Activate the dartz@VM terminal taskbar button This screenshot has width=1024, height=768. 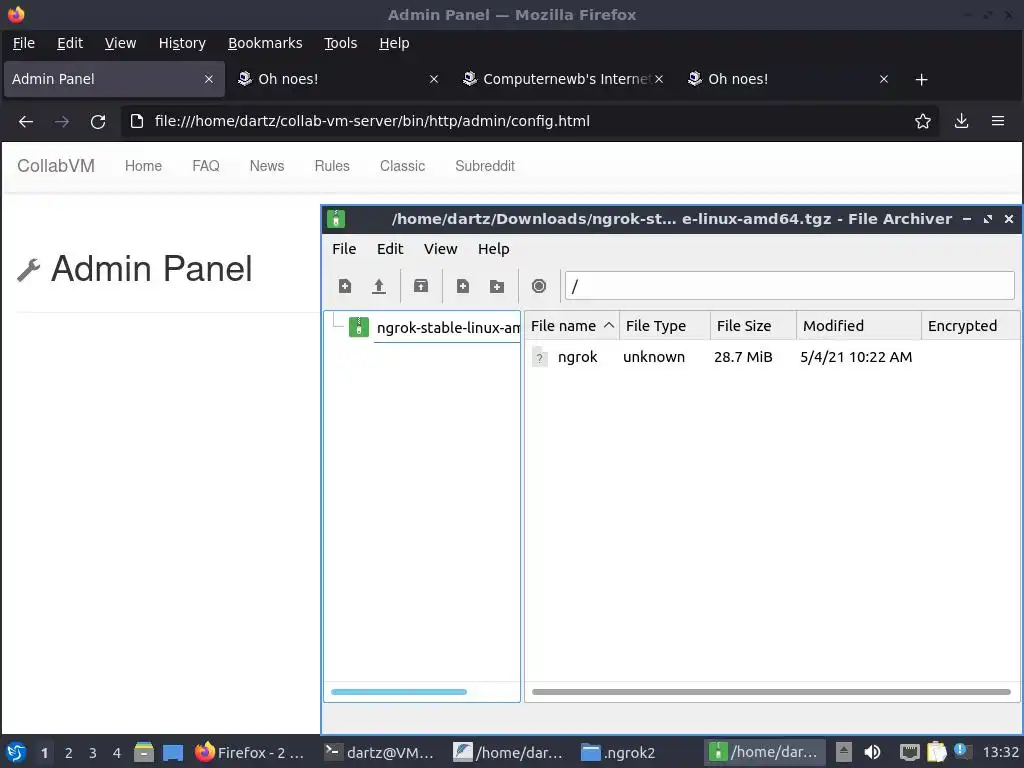pyautogui.click(x=381, y=752)
